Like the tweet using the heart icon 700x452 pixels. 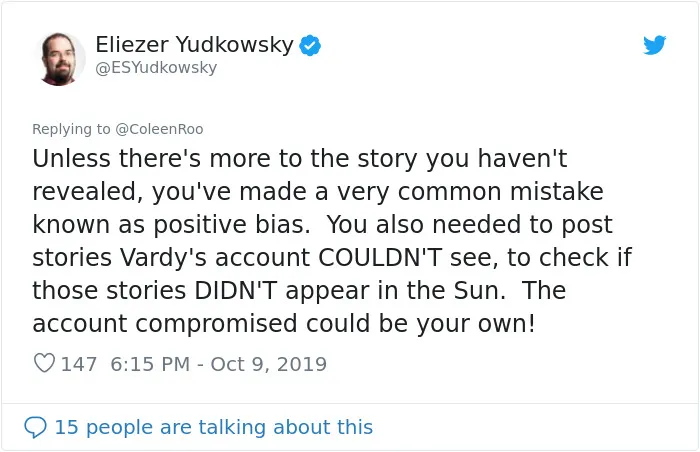click(x=44, y=363)
